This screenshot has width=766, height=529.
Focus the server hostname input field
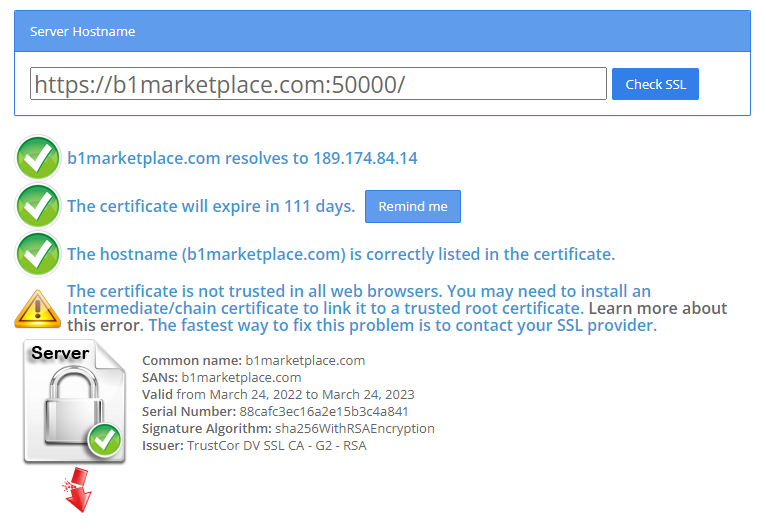point(318,84)
